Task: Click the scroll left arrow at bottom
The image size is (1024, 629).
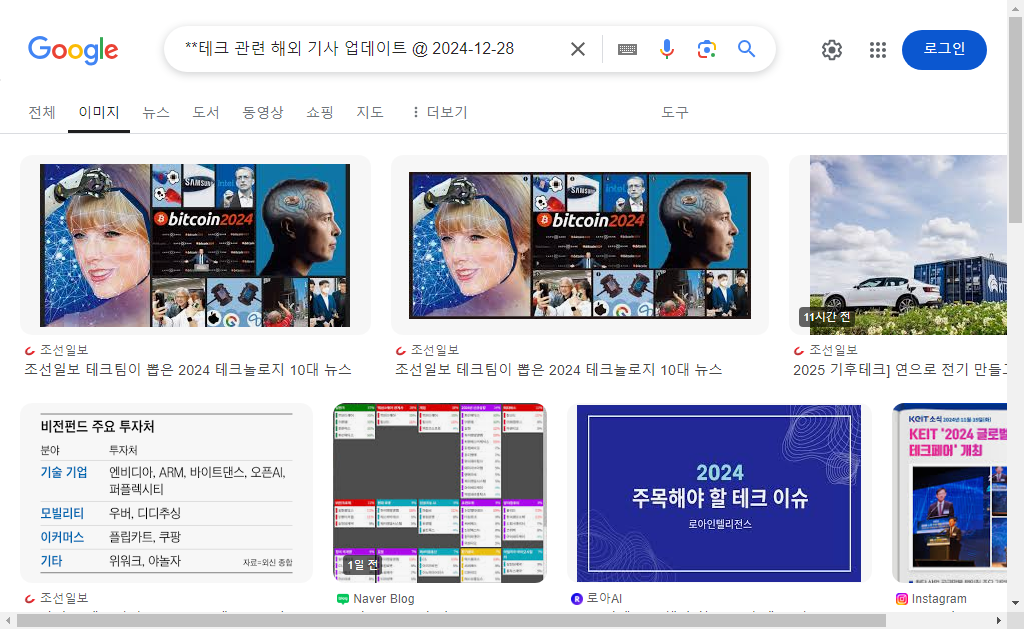Action: point(8,621)
